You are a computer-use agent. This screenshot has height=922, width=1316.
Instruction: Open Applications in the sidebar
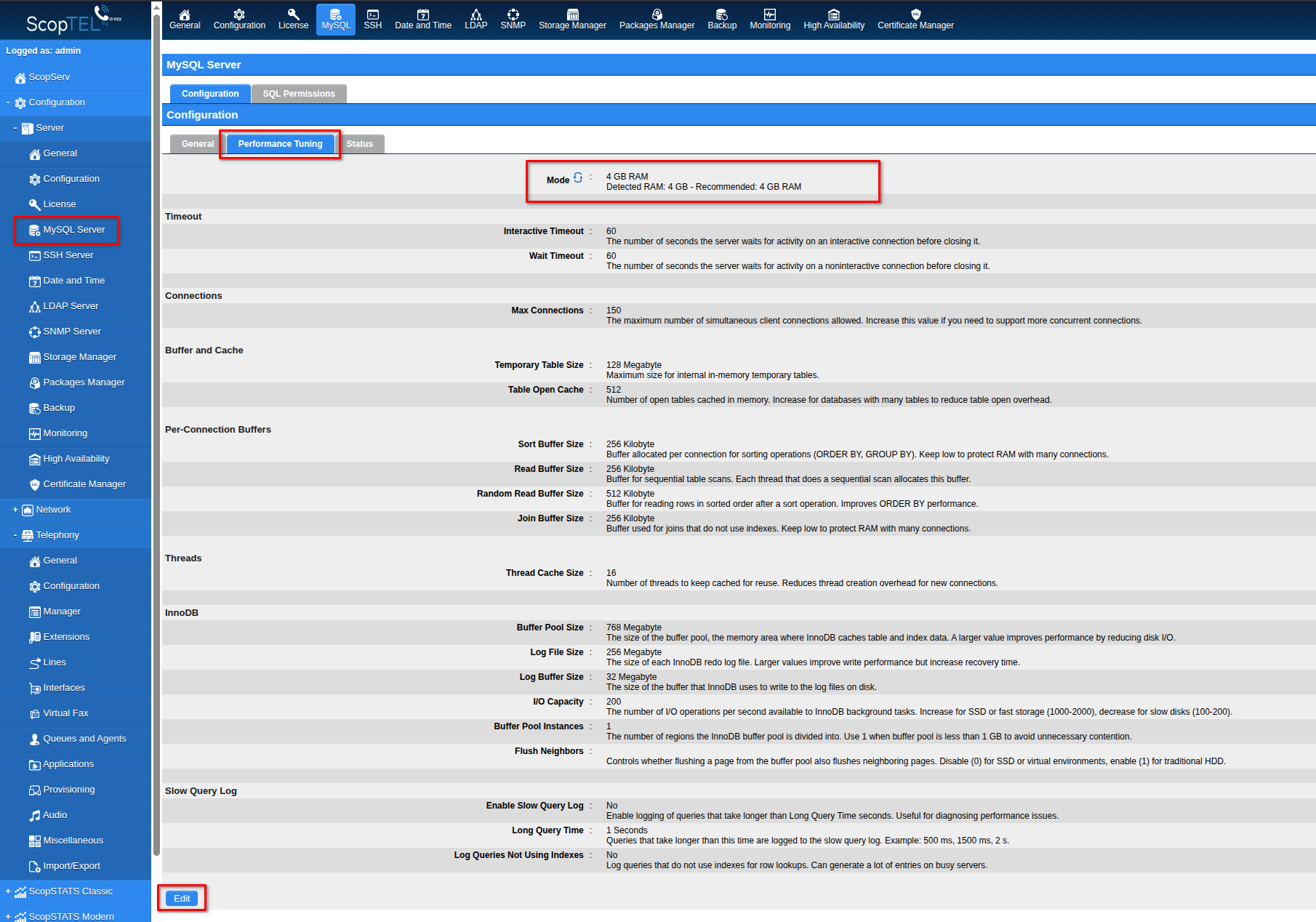62,764
